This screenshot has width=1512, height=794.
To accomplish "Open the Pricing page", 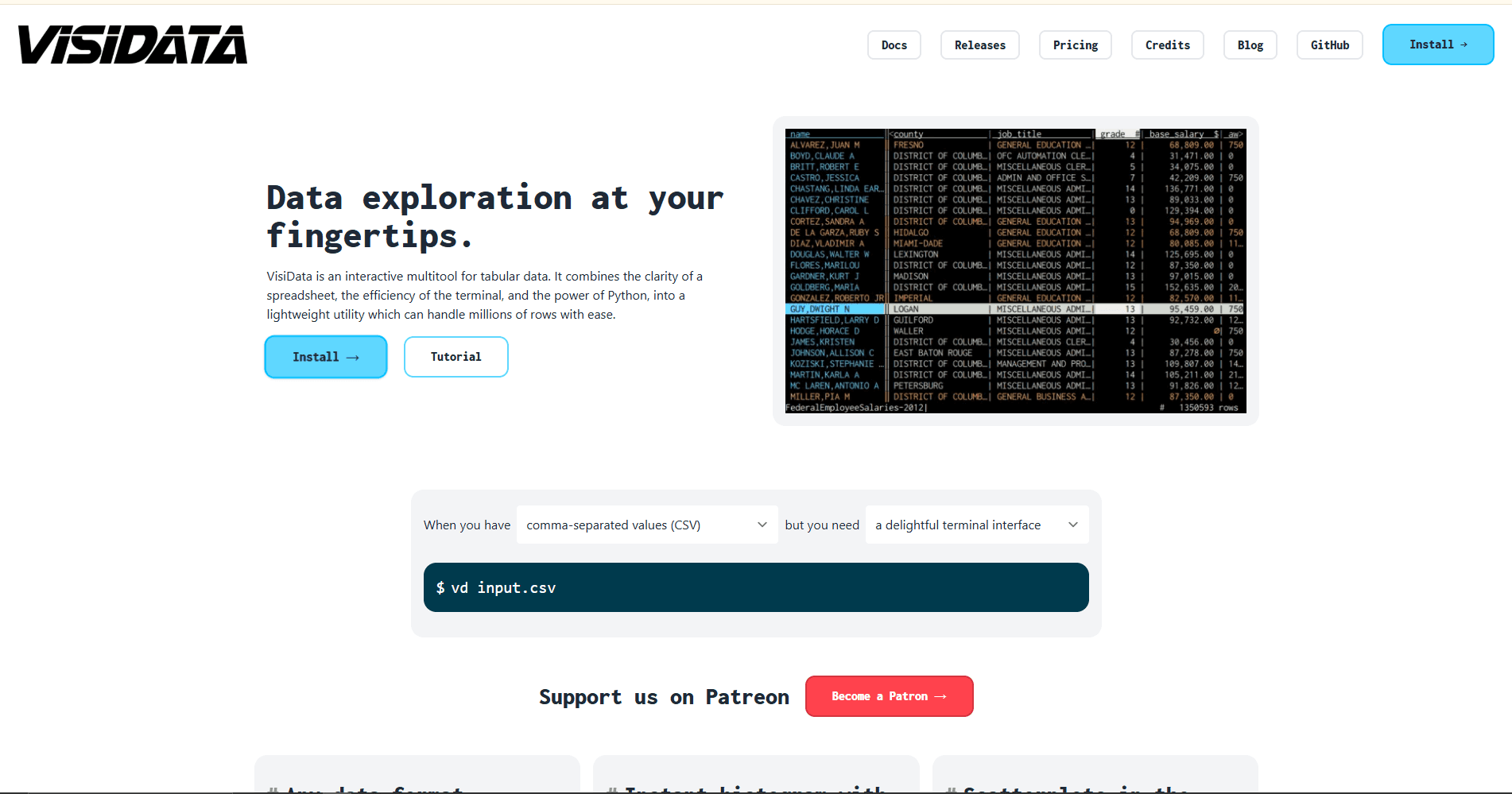I will tap(1075, 45).
